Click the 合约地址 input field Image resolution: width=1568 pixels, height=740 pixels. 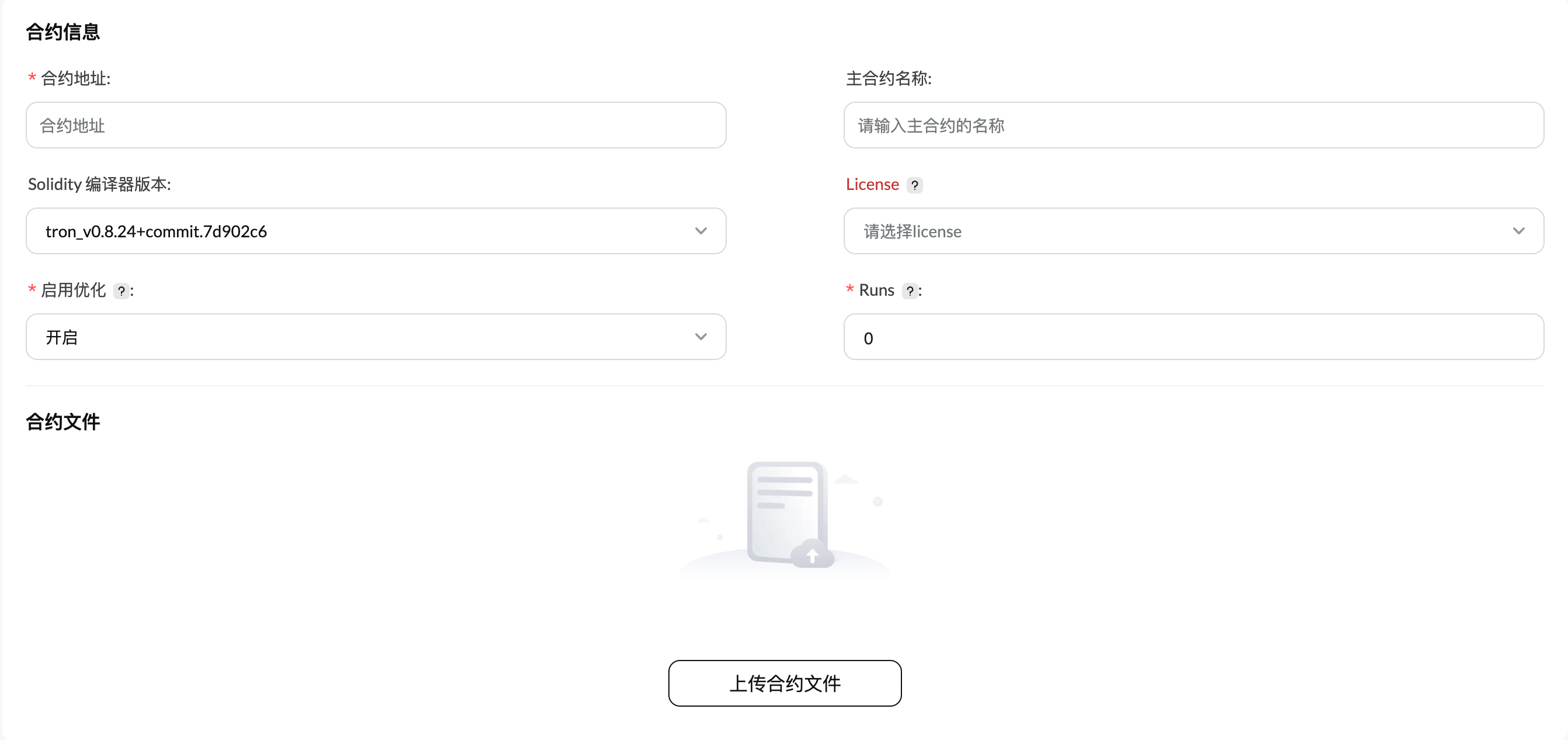coord(376,125)
